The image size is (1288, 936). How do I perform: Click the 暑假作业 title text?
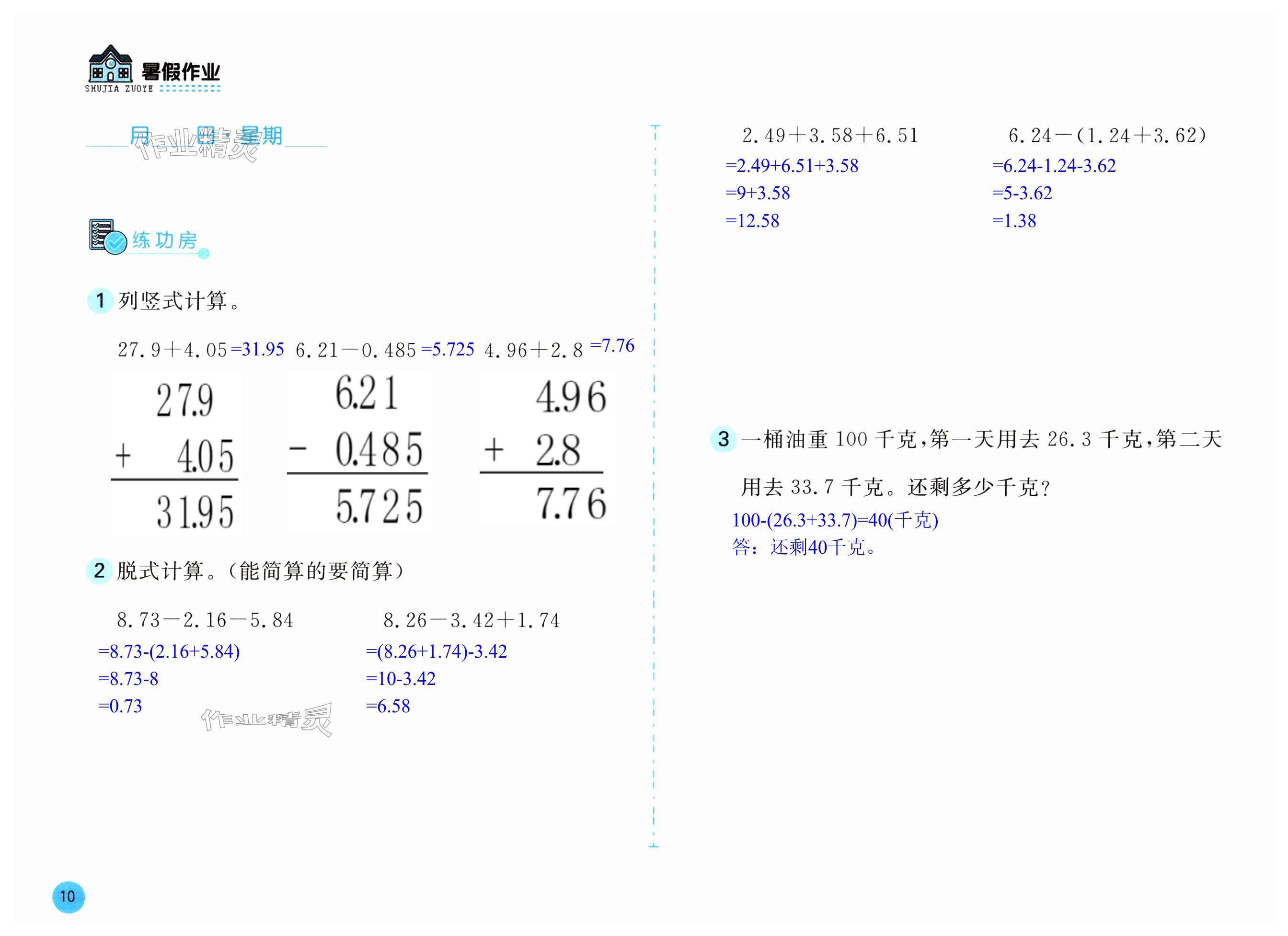coord(181,72)
